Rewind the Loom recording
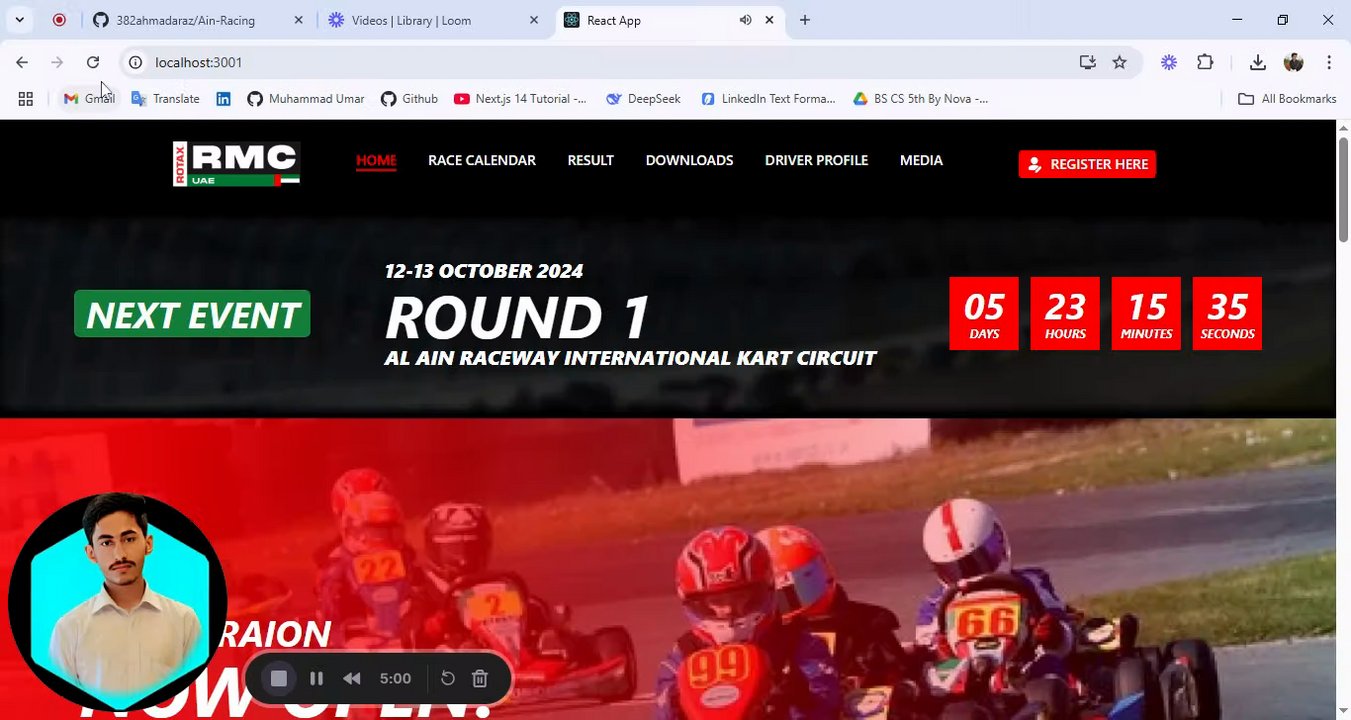 (x=351, y=679)
